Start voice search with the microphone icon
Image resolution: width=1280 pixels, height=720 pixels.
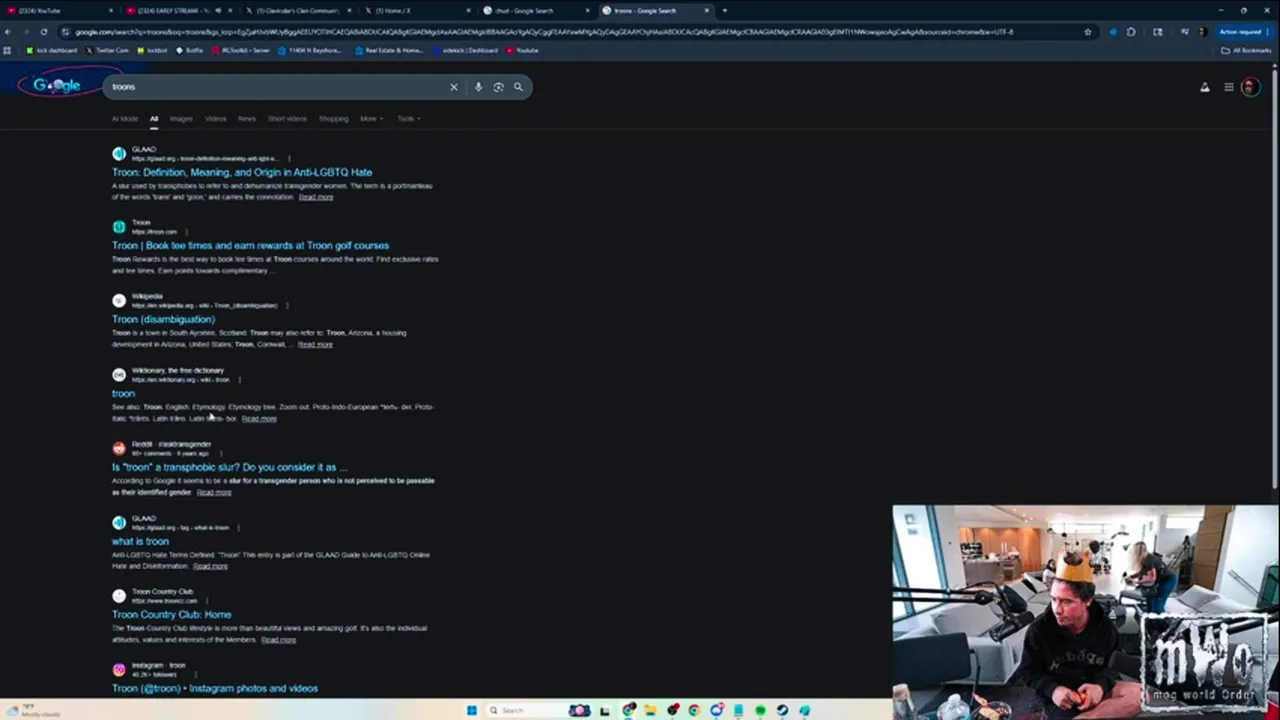(x=478, y=87)
